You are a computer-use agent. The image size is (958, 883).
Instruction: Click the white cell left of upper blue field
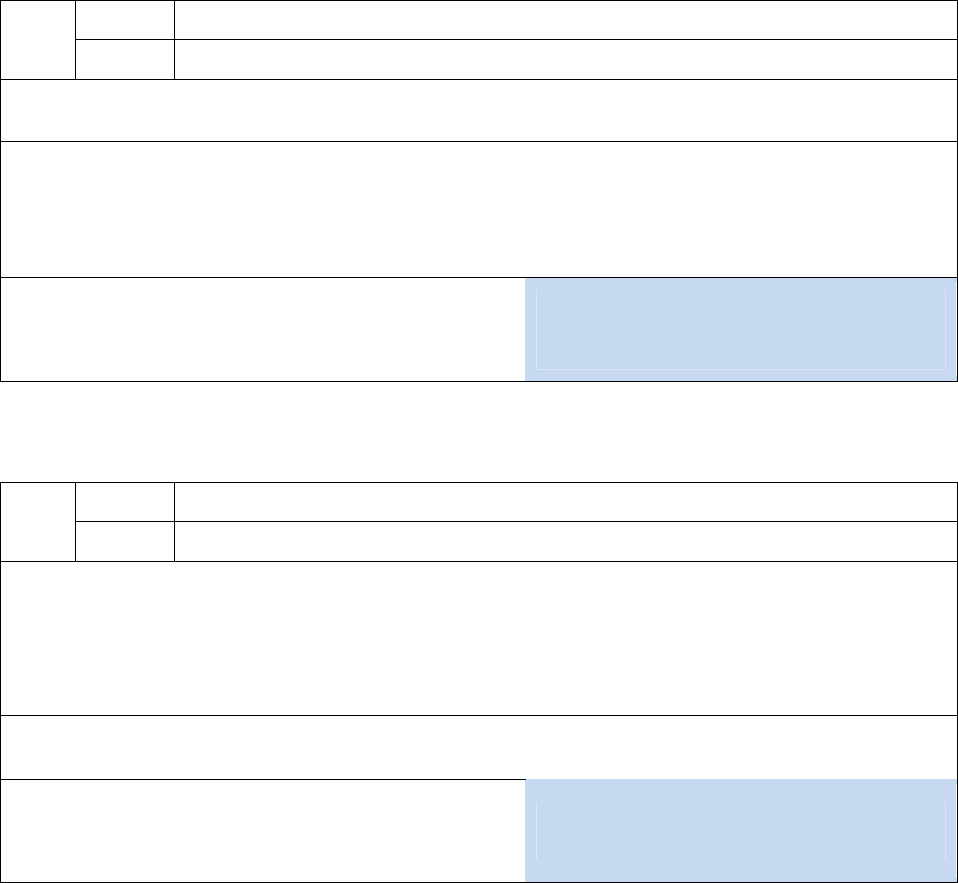pyautogui.click(x=263, y=329)
